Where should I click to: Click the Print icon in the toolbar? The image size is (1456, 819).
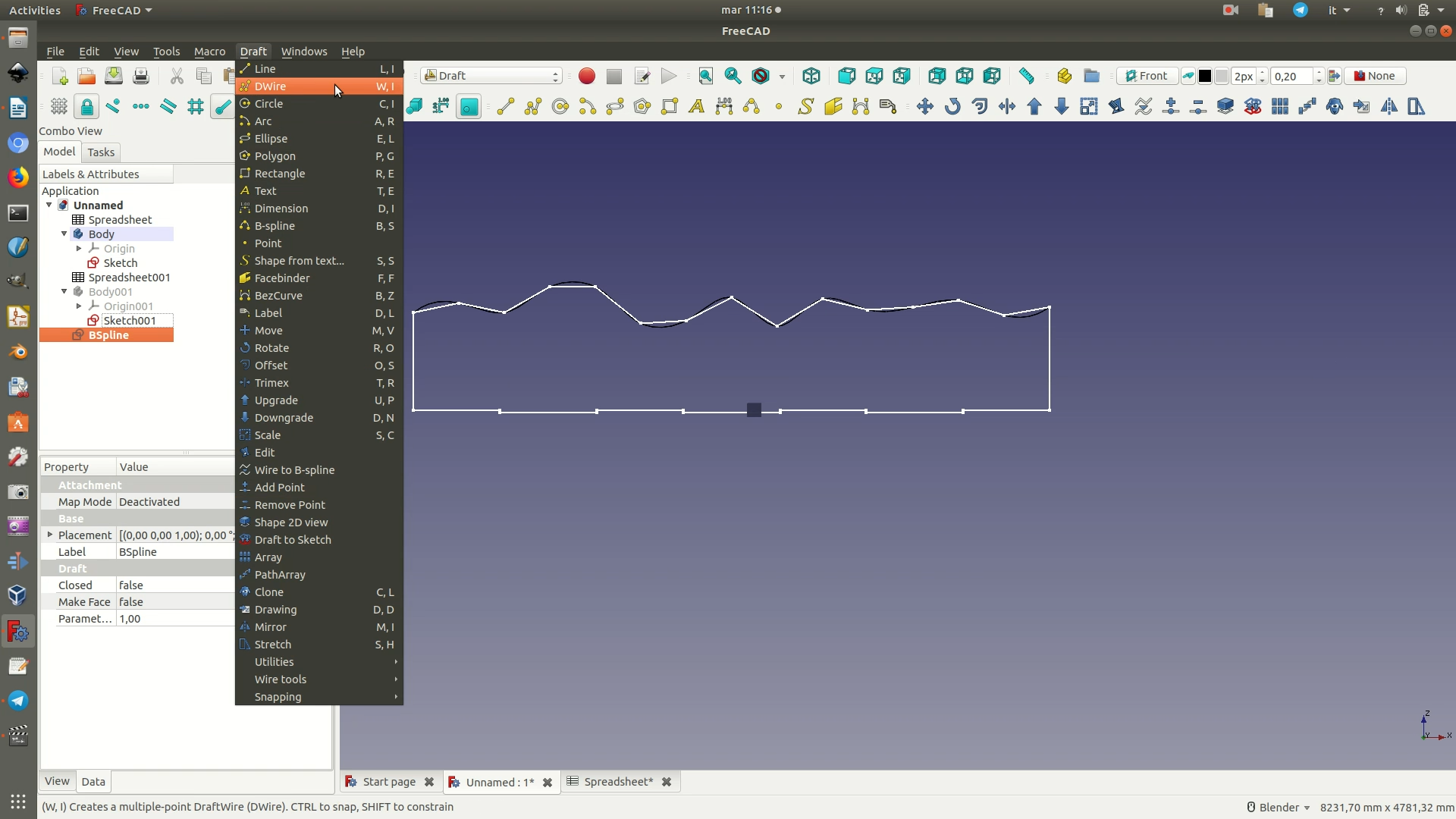[141, 76]
